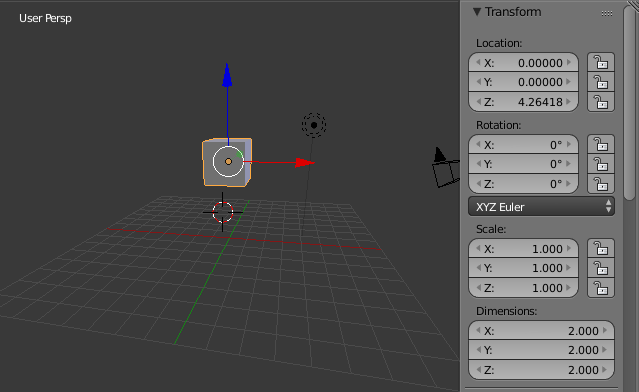Viewport: 639px width, 392px height.
Task: Click the Transform panel drag grip
Action: tap(607, 13)
